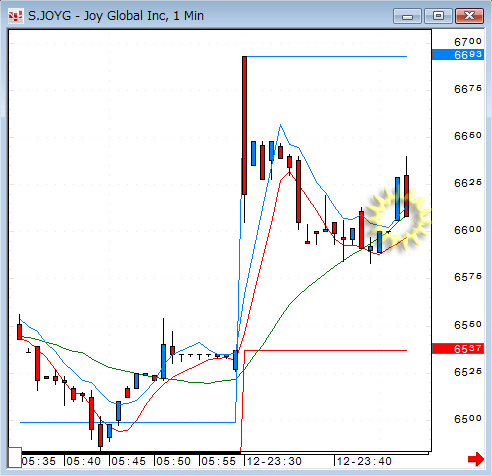Click the 6525 price axis value
The width and height of the screenshot is (492, 476).
tap(468, 372)
